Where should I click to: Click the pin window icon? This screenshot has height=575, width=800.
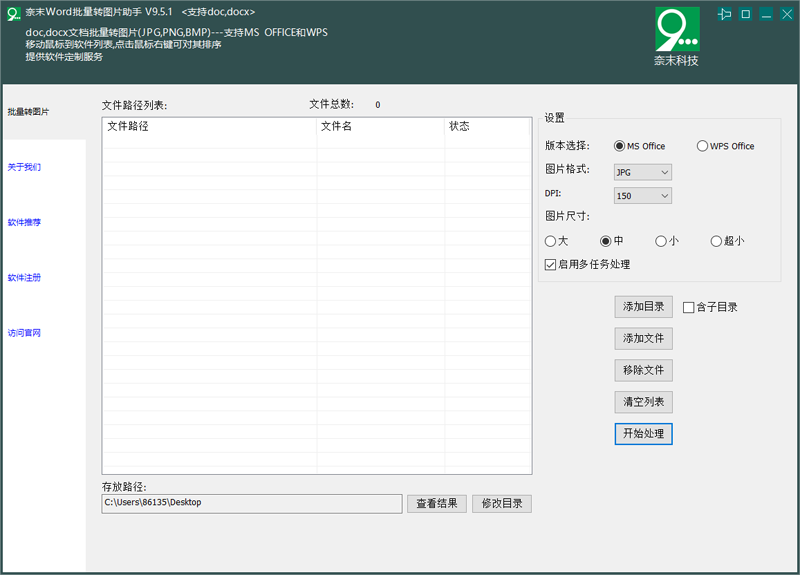(x=725, y=14)
